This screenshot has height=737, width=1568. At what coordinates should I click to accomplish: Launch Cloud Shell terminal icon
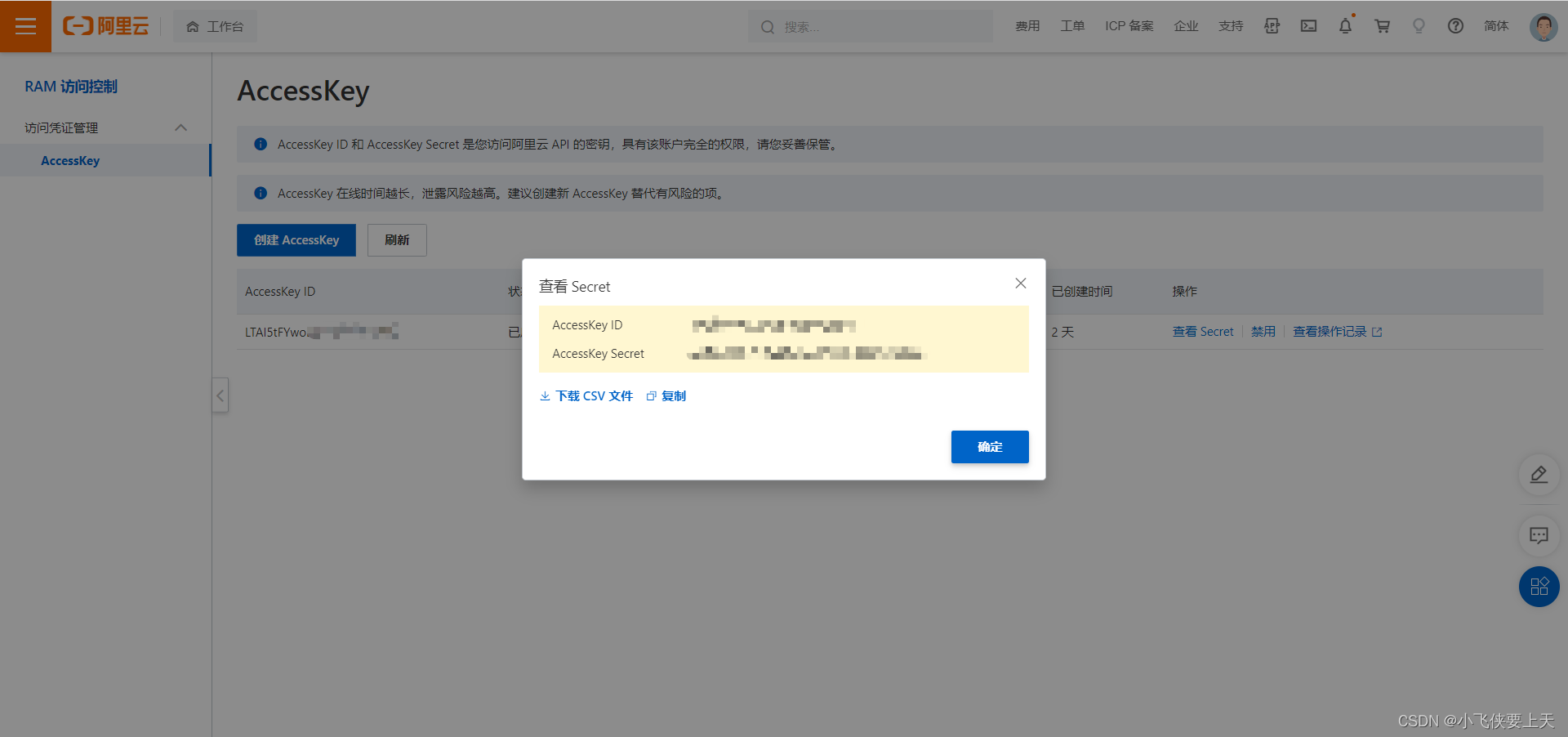coord(1308,26)
